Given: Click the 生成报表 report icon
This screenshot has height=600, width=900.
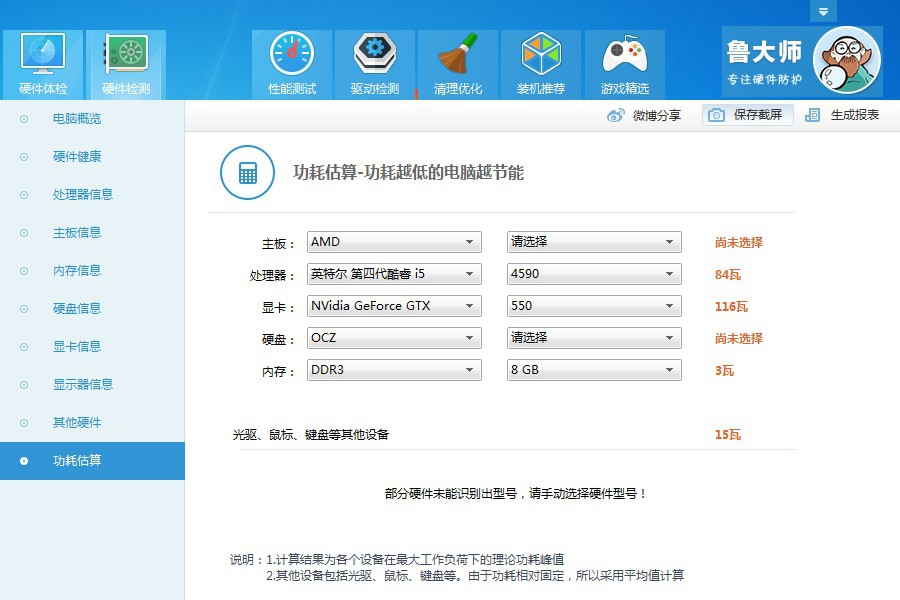Looking at the screenshot, I should (812, 115).
